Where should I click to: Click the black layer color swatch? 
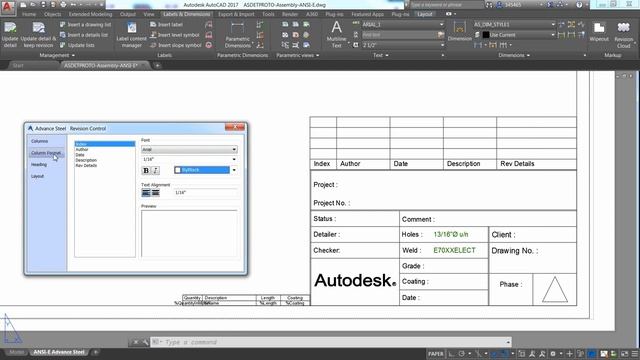[486, 35]
